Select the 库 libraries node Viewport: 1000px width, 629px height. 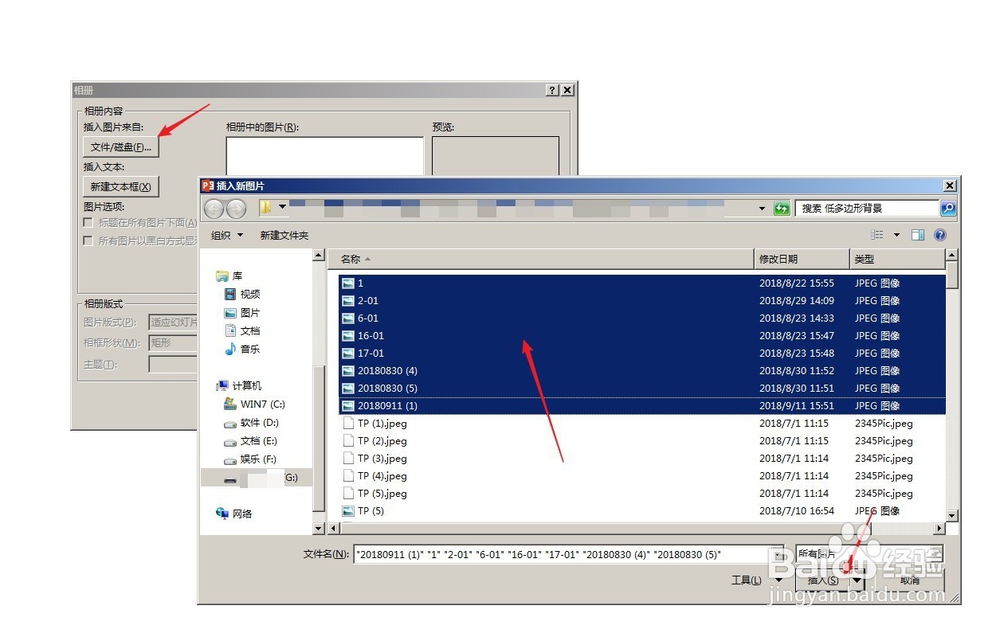click(230, 276)
